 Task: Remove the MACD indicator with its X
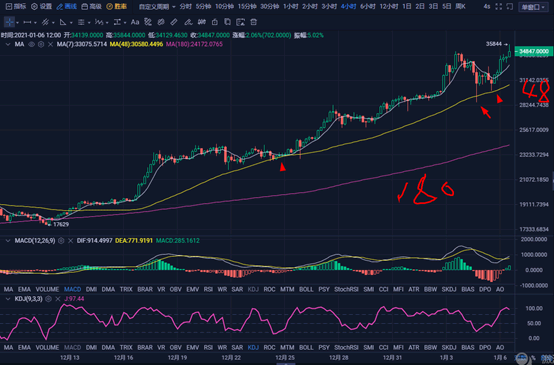pos(70,241)
